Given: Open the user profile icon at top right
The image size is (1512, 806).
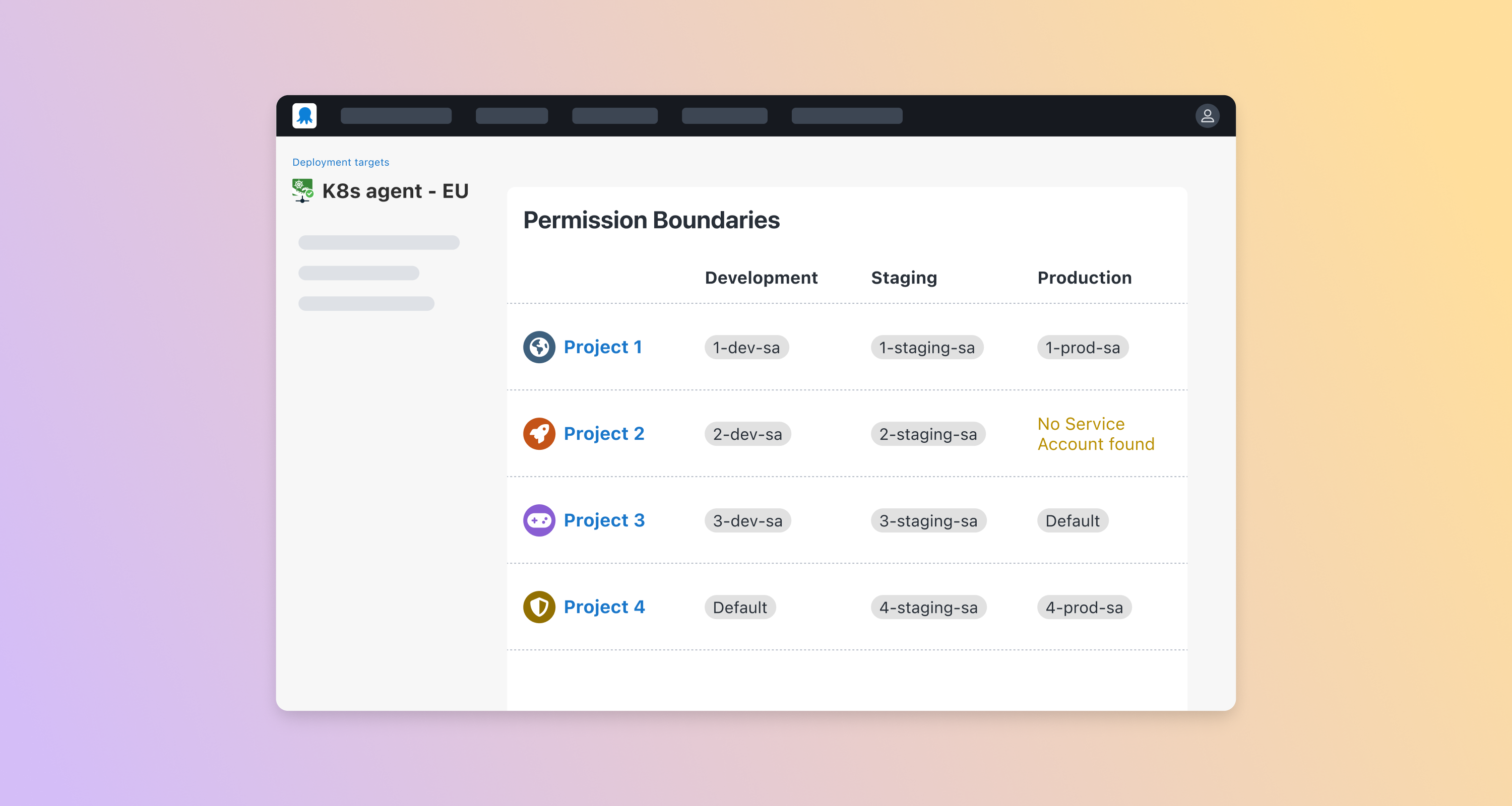Looking at the screenshot, I should point(1208,115).
